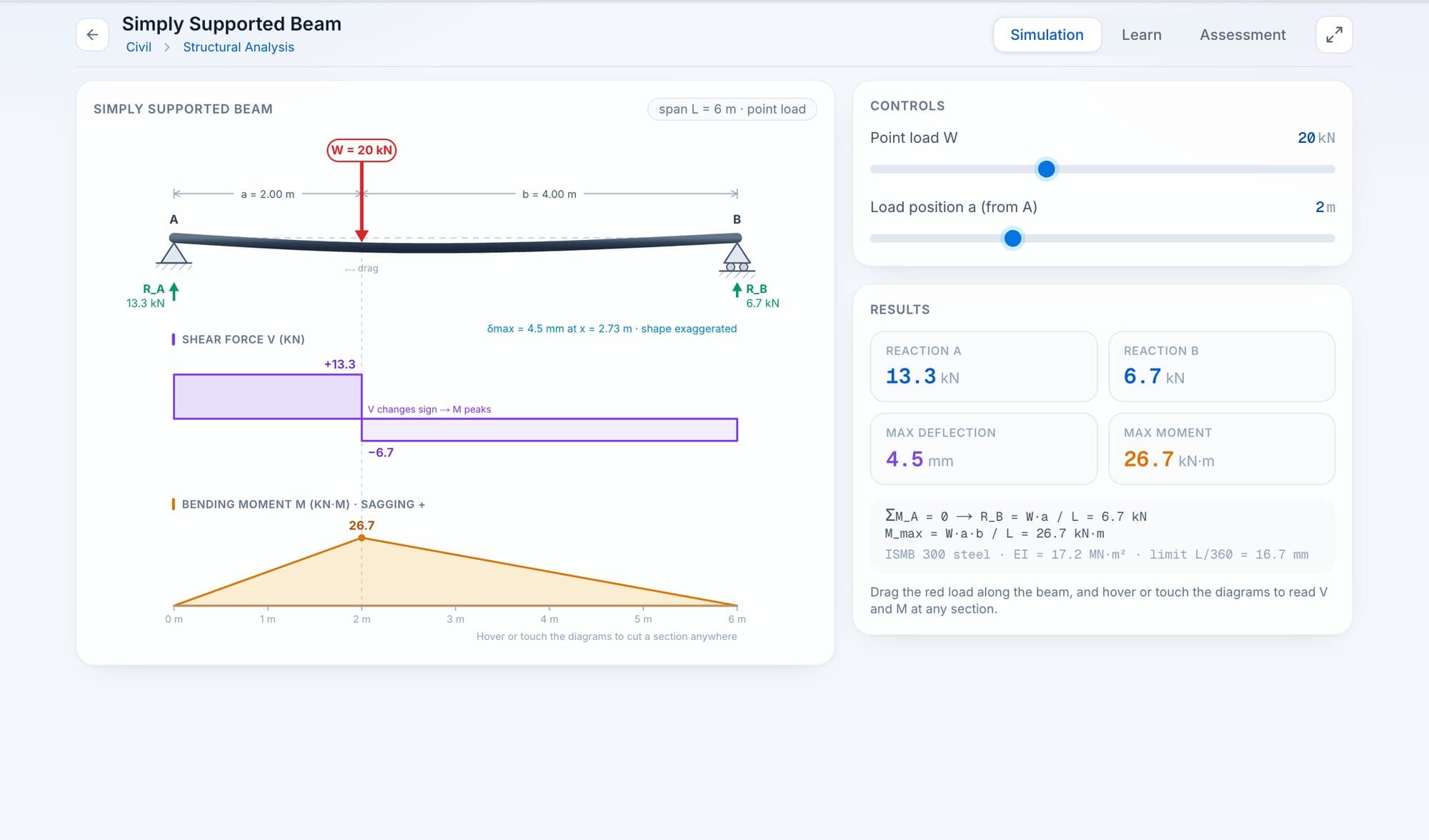
Task: Click the negative shear force rectangle
Action: tap(549, 429)
